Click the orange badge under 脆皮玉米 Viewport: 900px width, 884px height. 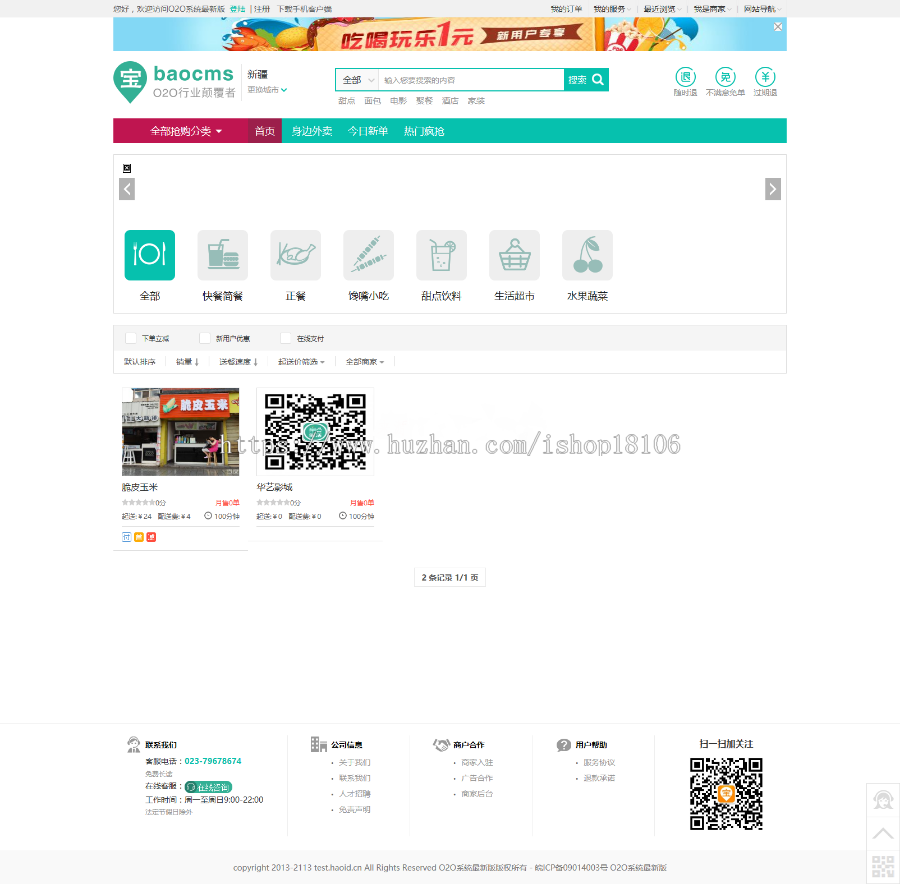tap(139, 537)
